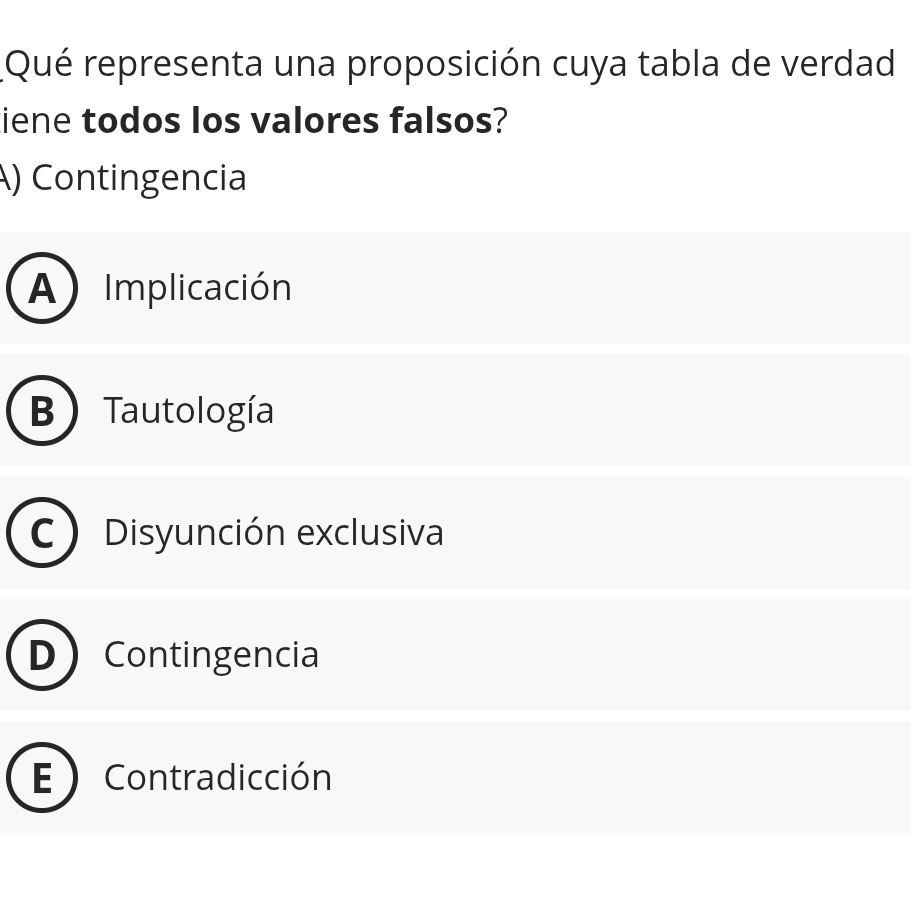Select the circled D answer bubble
The width and height of the screenshot is (911, 899).
(42, 655)
